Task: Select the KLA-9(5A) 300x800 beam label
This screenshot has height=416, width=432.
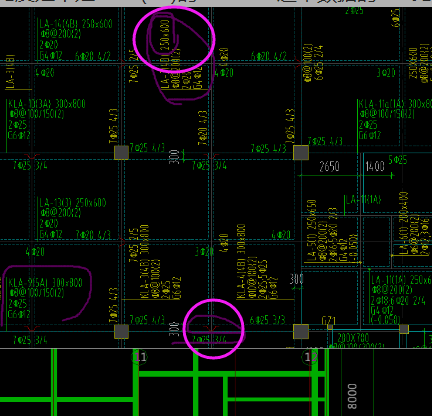Action: (45, 283)
